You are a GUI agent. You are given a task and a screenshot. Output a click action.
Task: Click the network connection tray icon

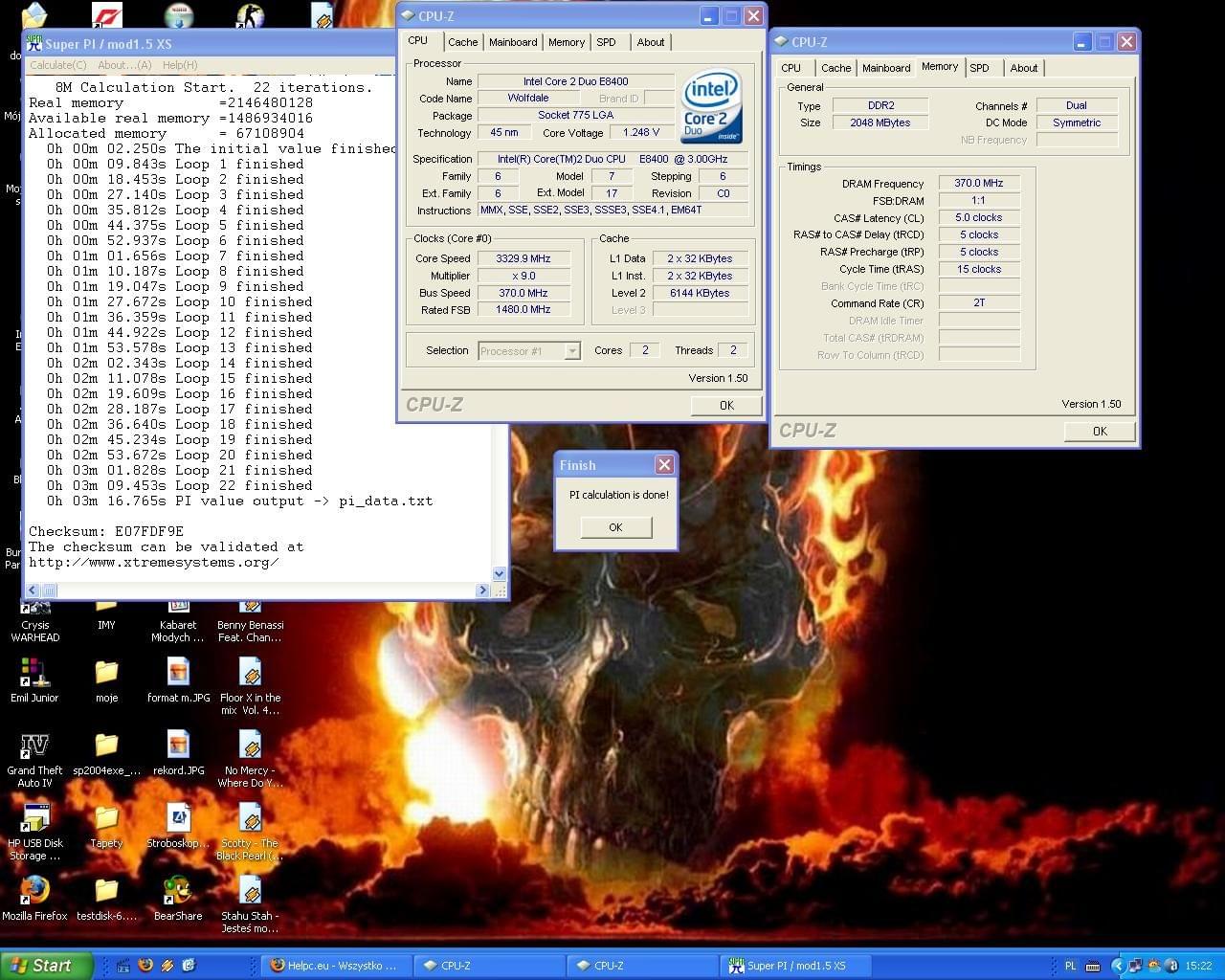(x=1136, y=966)
